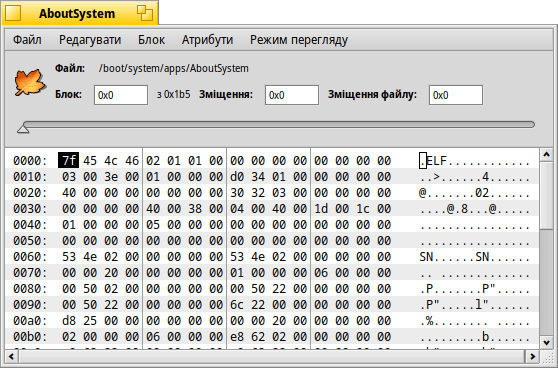558x368 pixels.
Task: Click byte 1c in row 0030
Action: 363,209
